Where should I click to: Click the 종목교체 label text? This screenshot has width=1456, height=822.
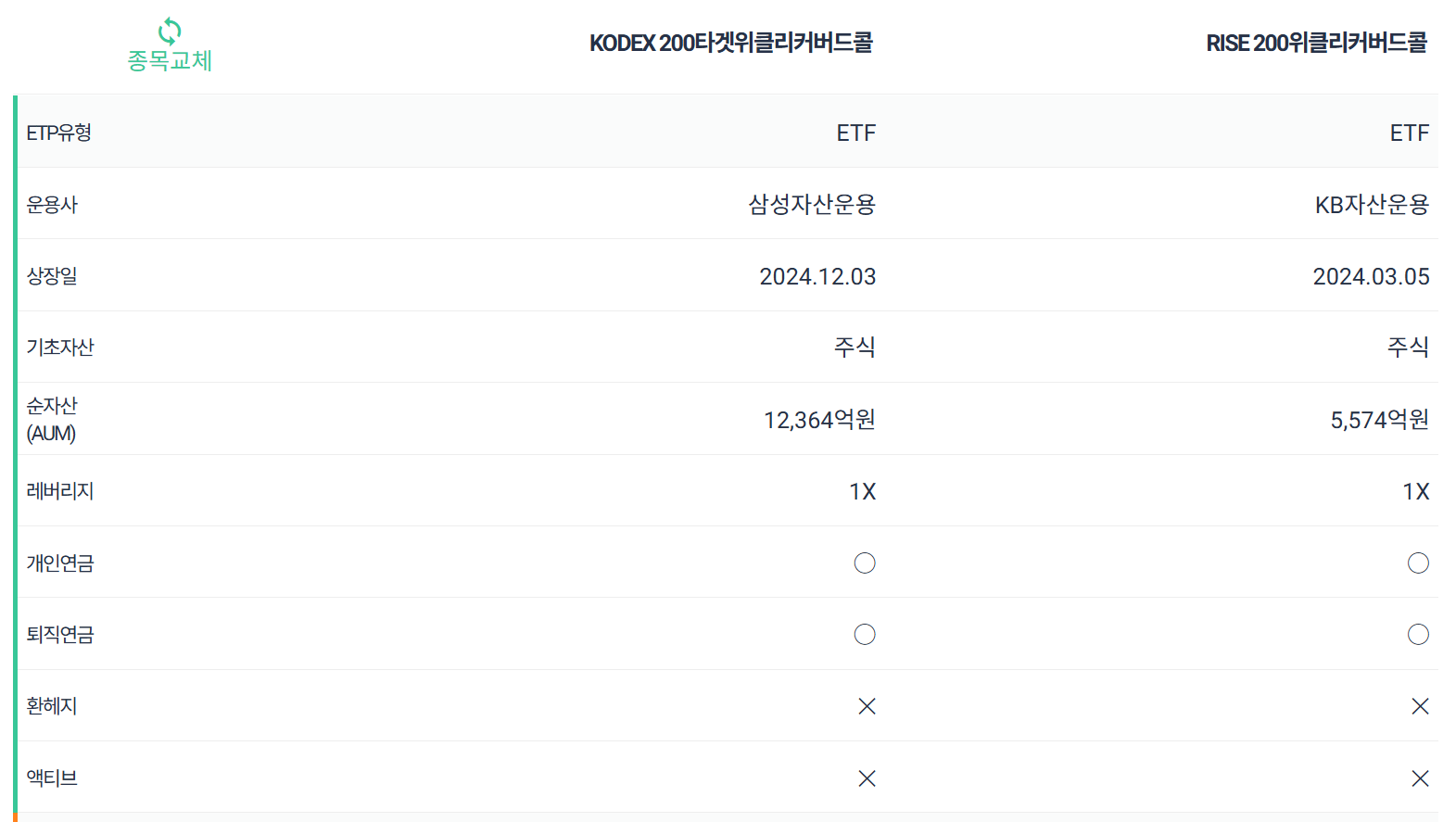click(170, 61)
